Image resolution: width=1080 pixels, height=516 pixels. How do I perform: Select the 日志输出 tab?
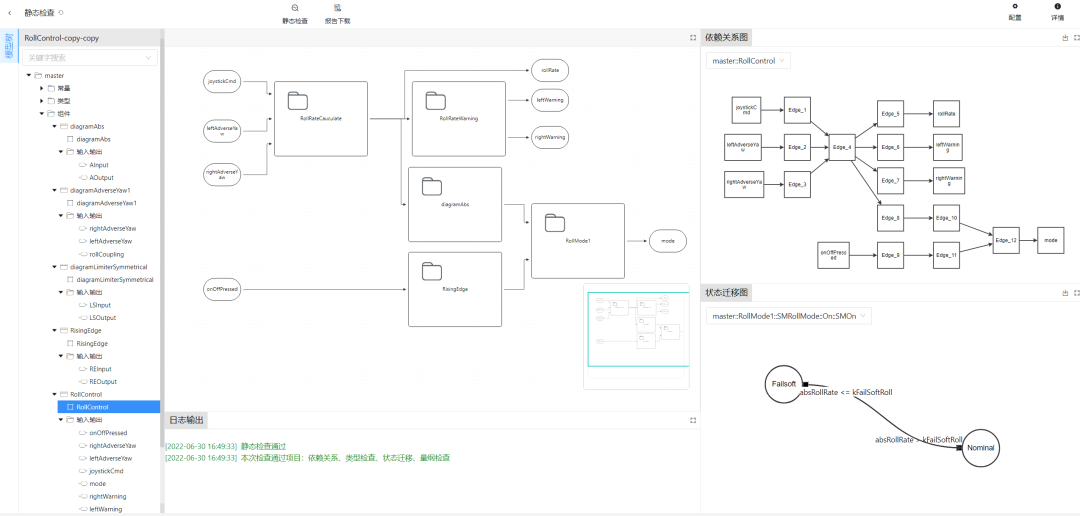click(187, 420)
